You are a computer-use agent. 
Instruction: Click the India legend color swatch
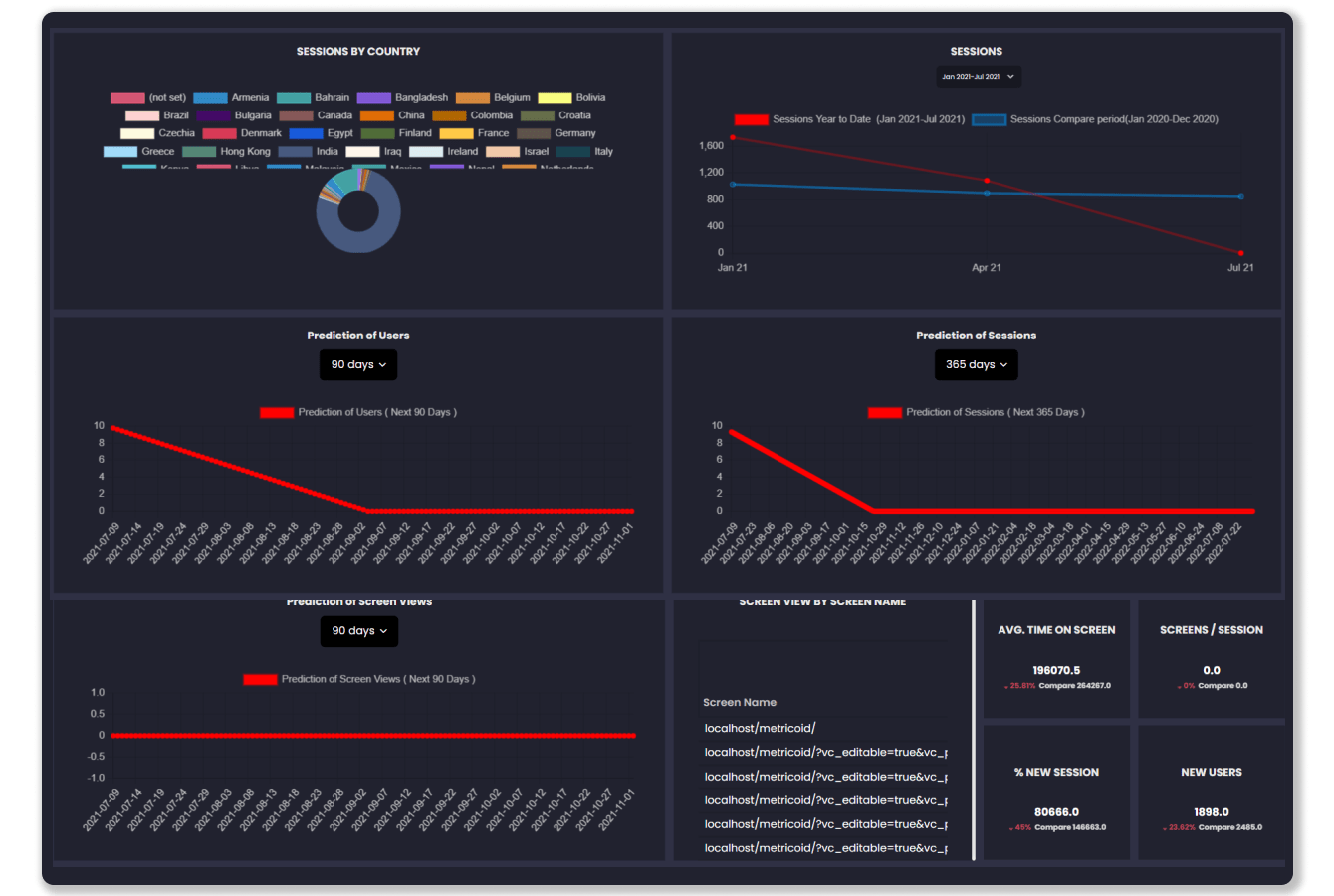click(295, 152)
